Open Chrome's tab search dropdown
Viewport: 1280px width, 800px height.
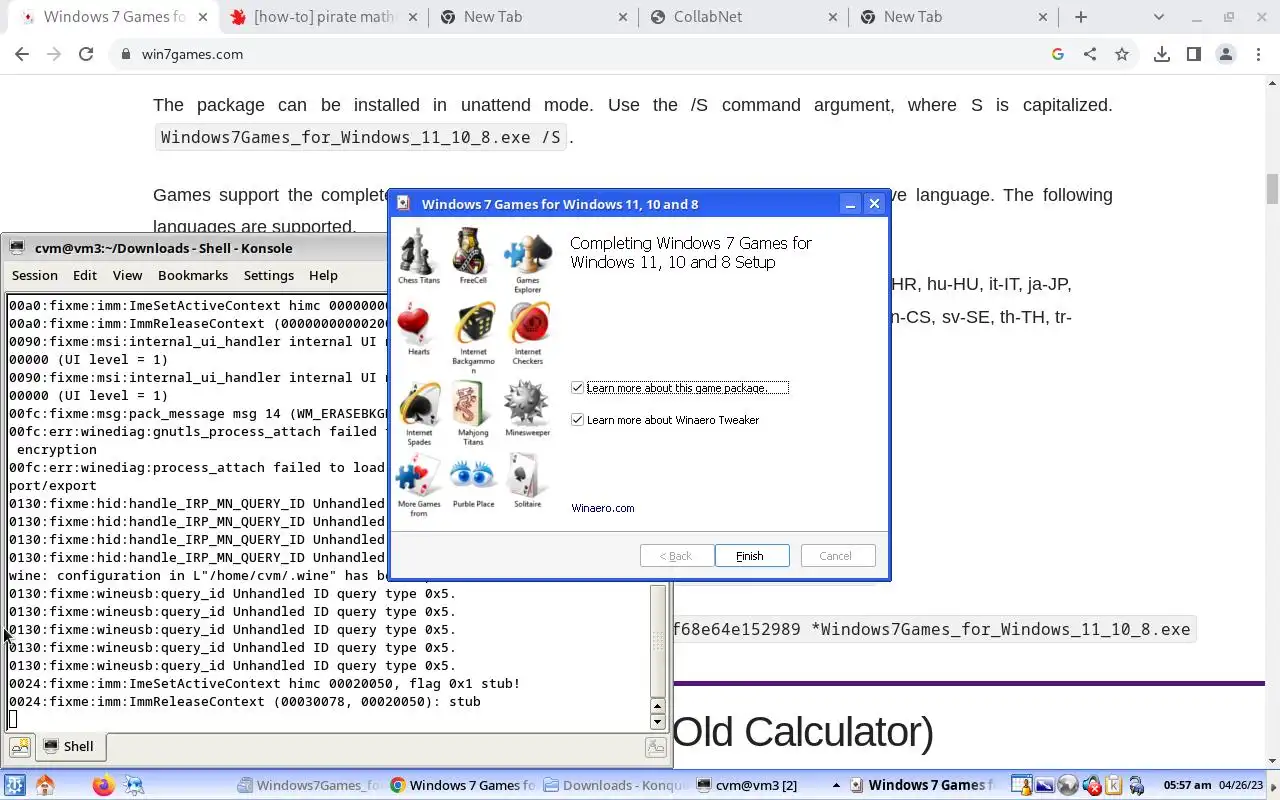pyautogui.click(x=1159, y=17)
